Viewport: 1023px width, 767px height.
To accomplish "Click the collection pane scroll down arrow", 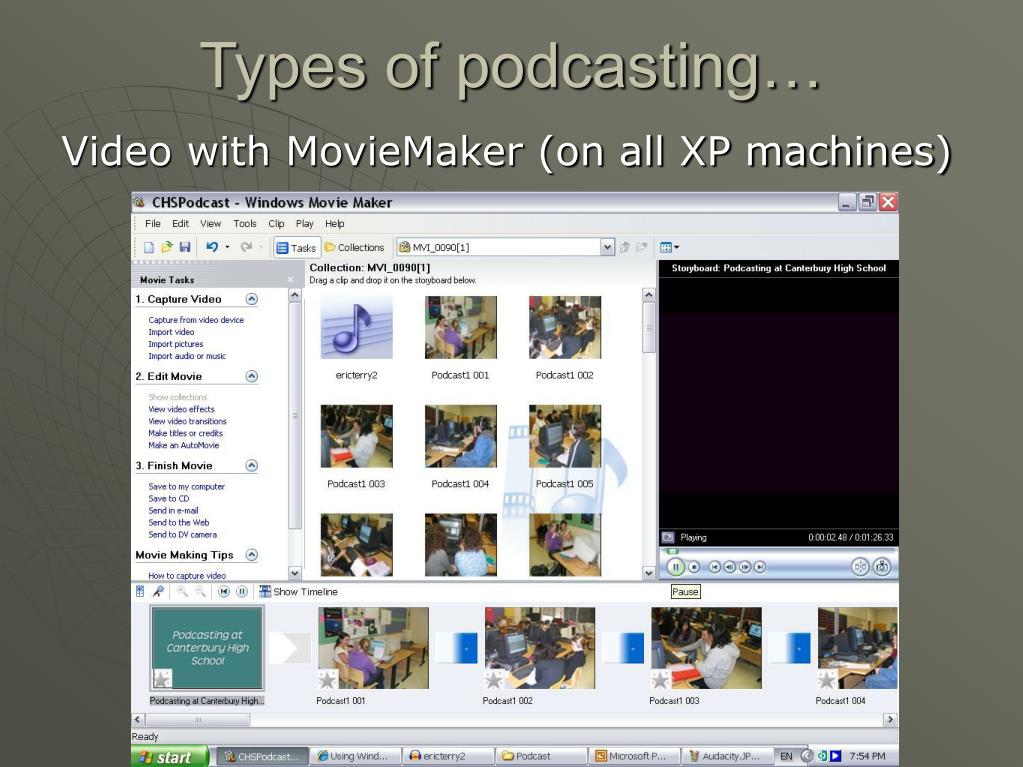I will (649, 573).
